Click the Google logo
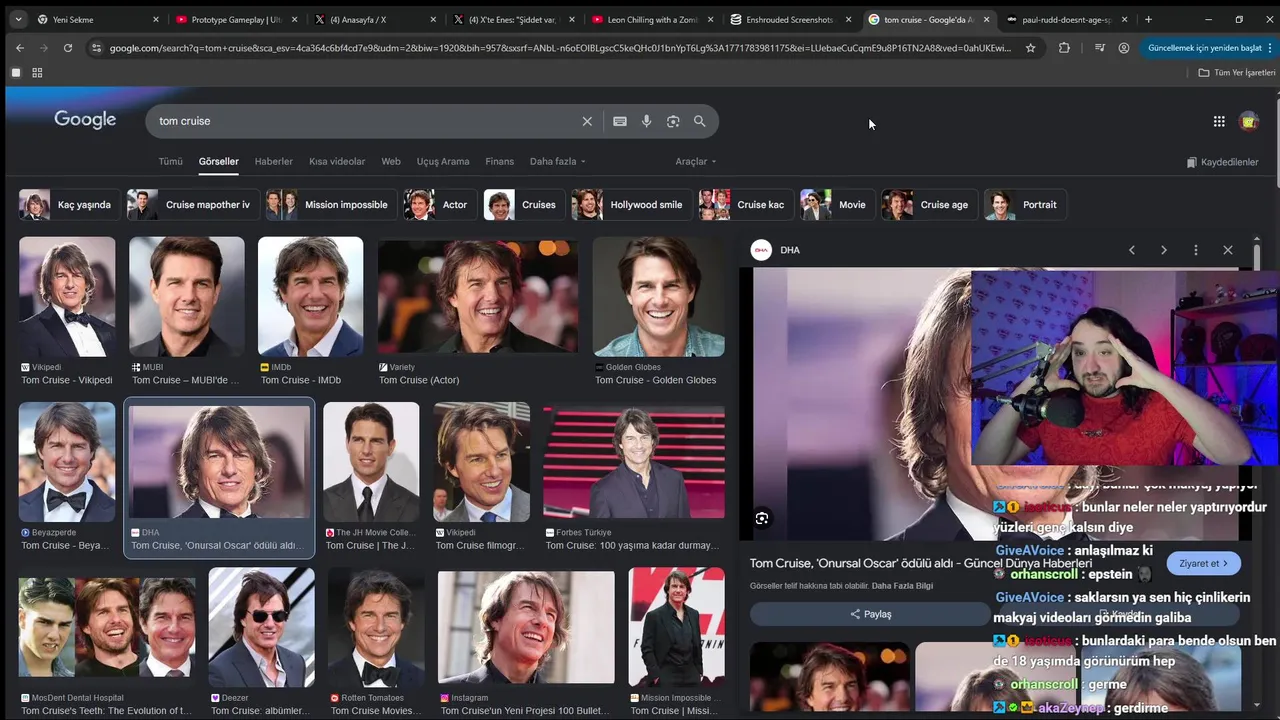 click(85, 120)
